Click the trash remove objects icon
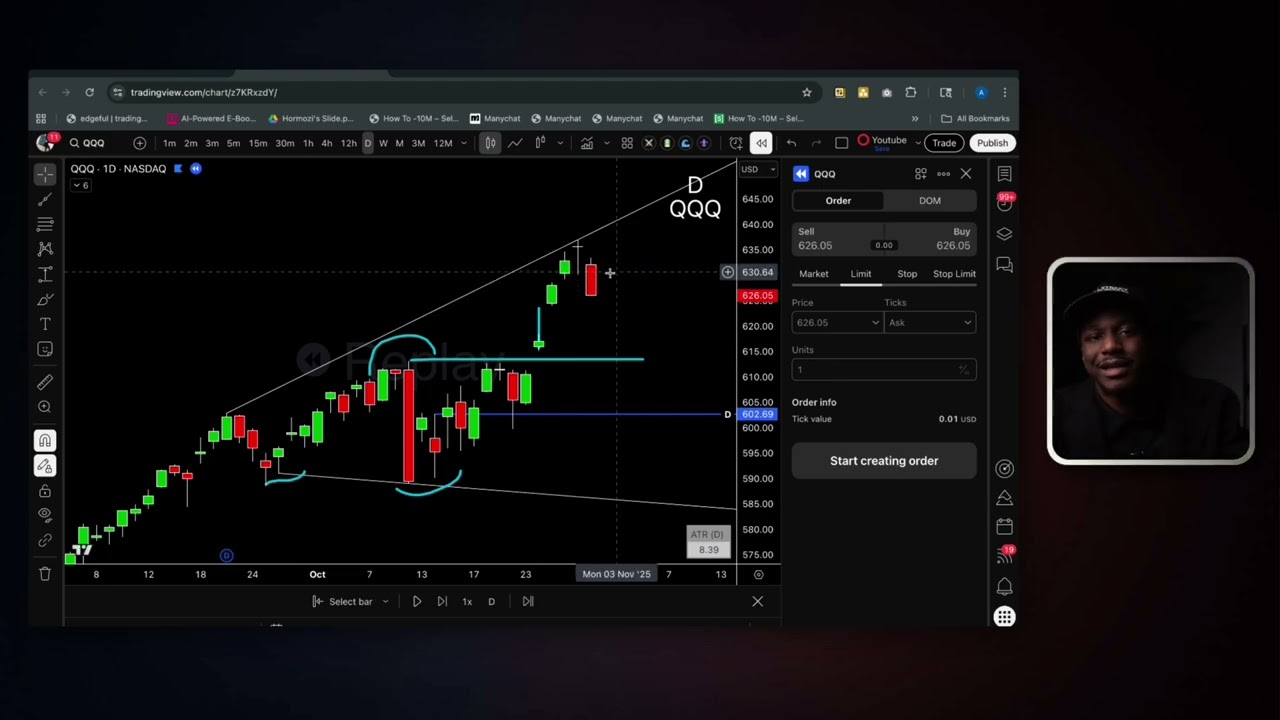Viewport: 1280px width, 720px height. tap(45, 573)
